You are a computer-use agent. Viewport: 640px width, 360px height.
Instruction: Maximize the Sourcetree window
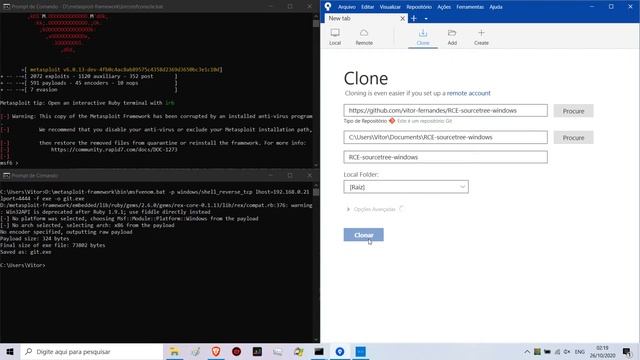(x=611, y=7)
